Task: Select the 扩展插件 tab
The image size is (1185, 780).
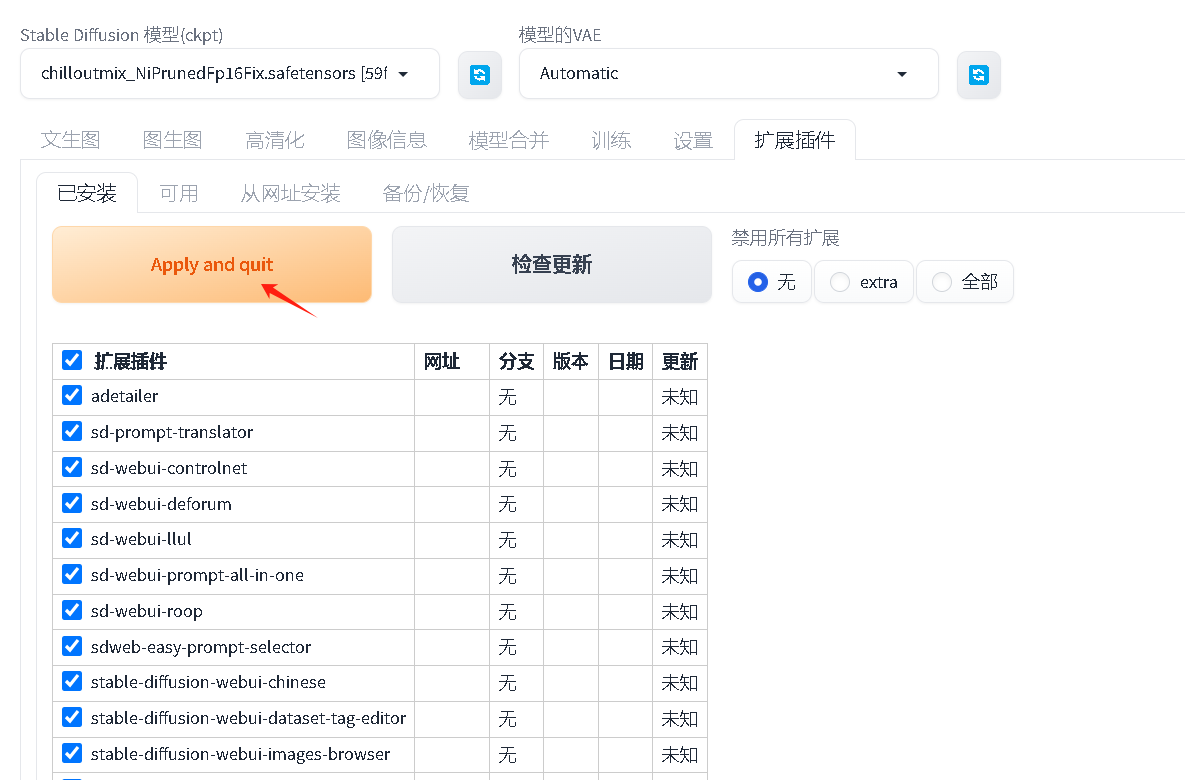Action: click(795, 140)
